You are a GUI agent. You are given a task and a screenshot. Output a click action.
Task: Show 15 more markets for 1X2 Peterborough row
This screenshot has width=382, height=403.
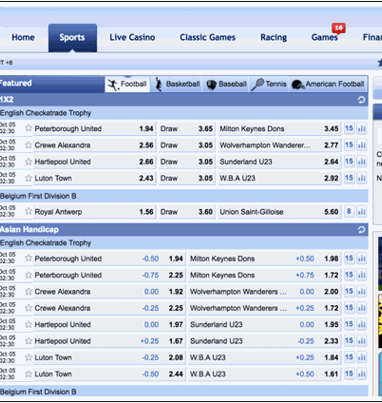pyautogui.click(x=349, y=129)
